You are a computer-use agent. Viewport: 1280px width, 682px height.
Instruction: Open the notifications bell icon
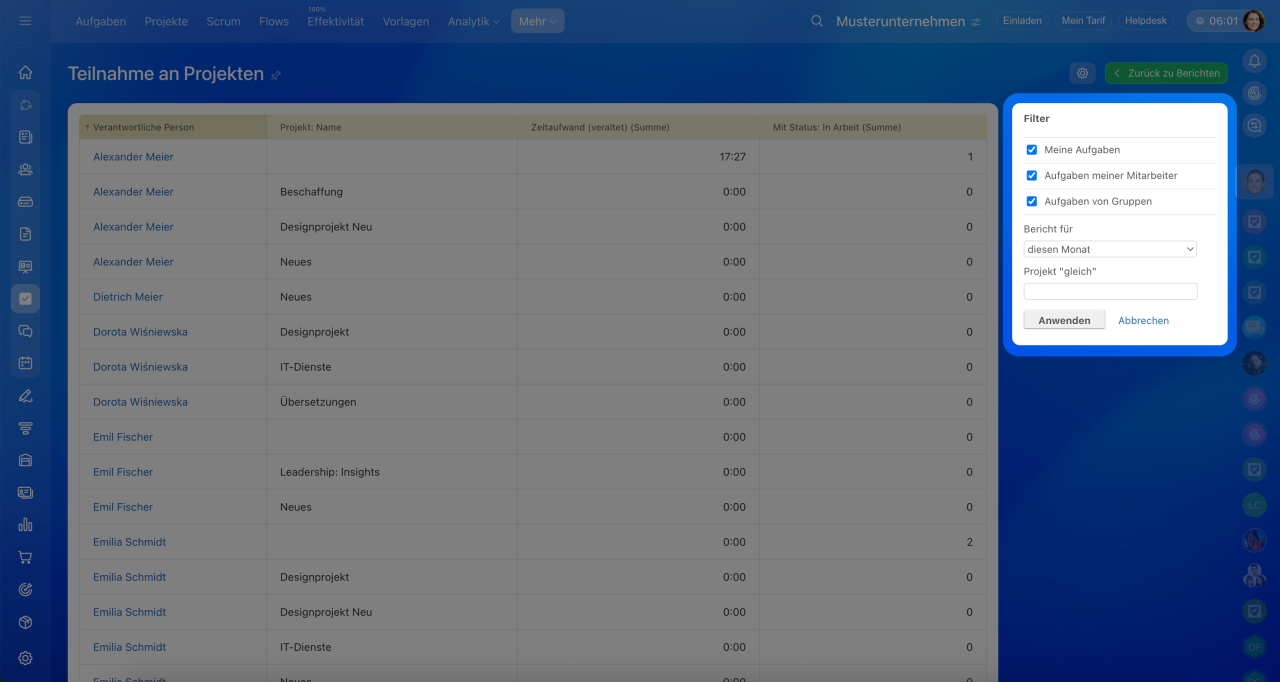(1254, 61)
